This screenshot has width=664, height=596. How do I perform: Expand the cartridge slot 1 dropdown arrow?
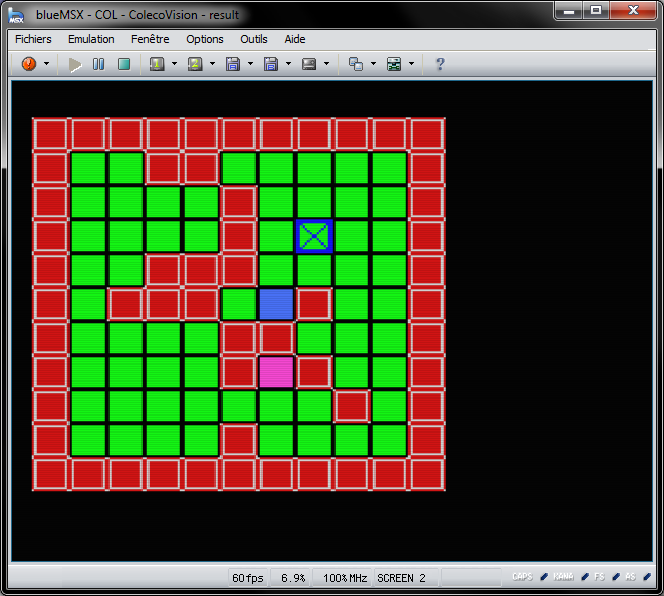(174, 64)
